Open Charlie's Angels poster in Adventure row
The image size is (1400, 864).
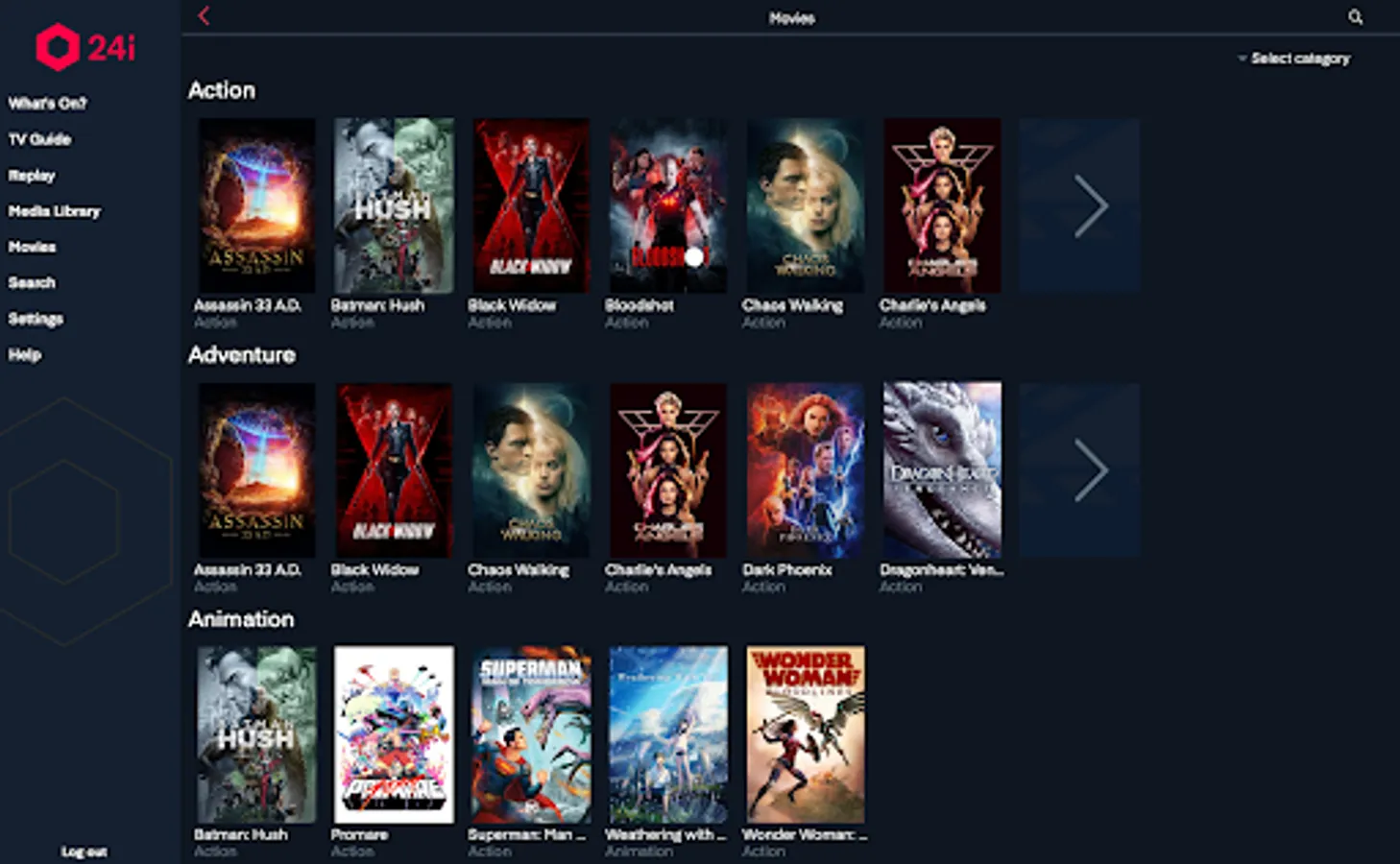point(668,470)
